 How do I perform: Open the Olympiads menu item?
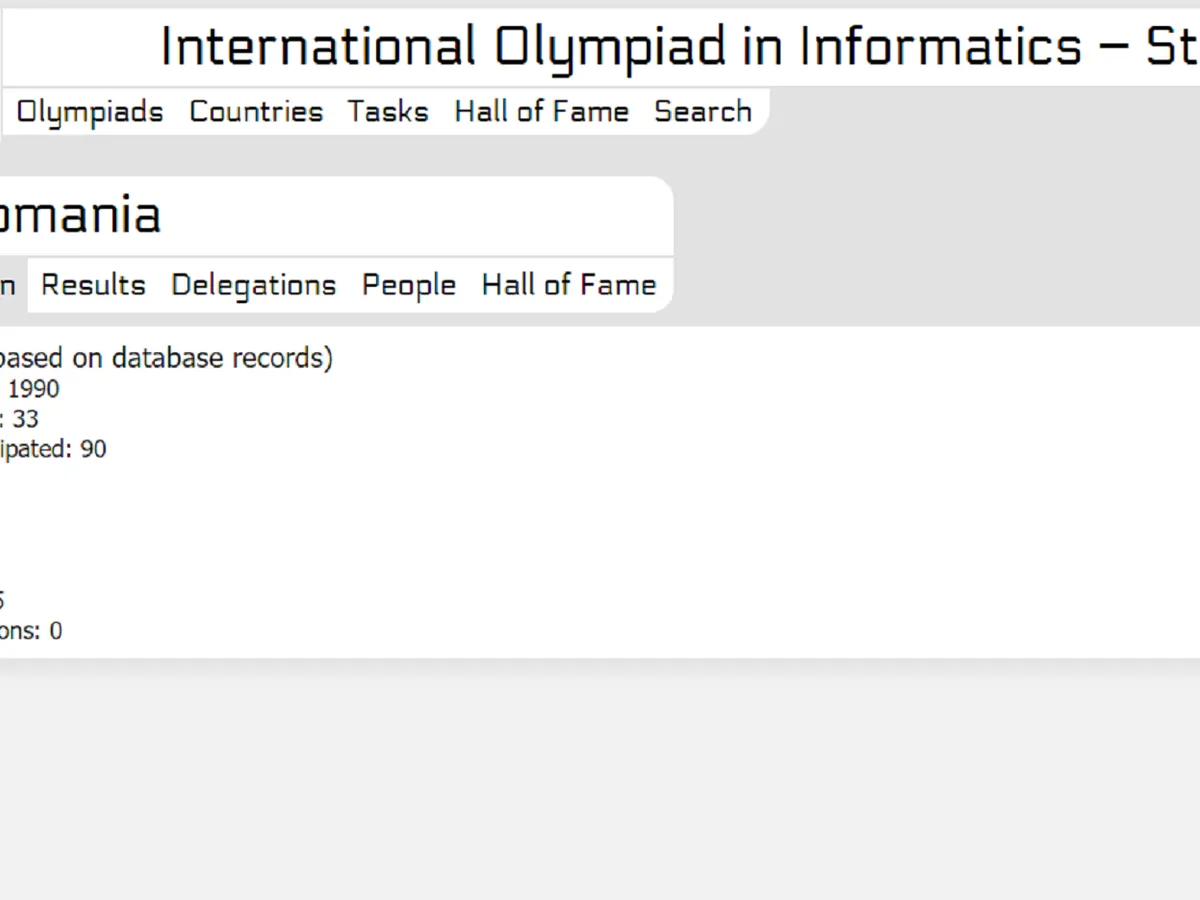pyautogui.click(x=90, y=111)
